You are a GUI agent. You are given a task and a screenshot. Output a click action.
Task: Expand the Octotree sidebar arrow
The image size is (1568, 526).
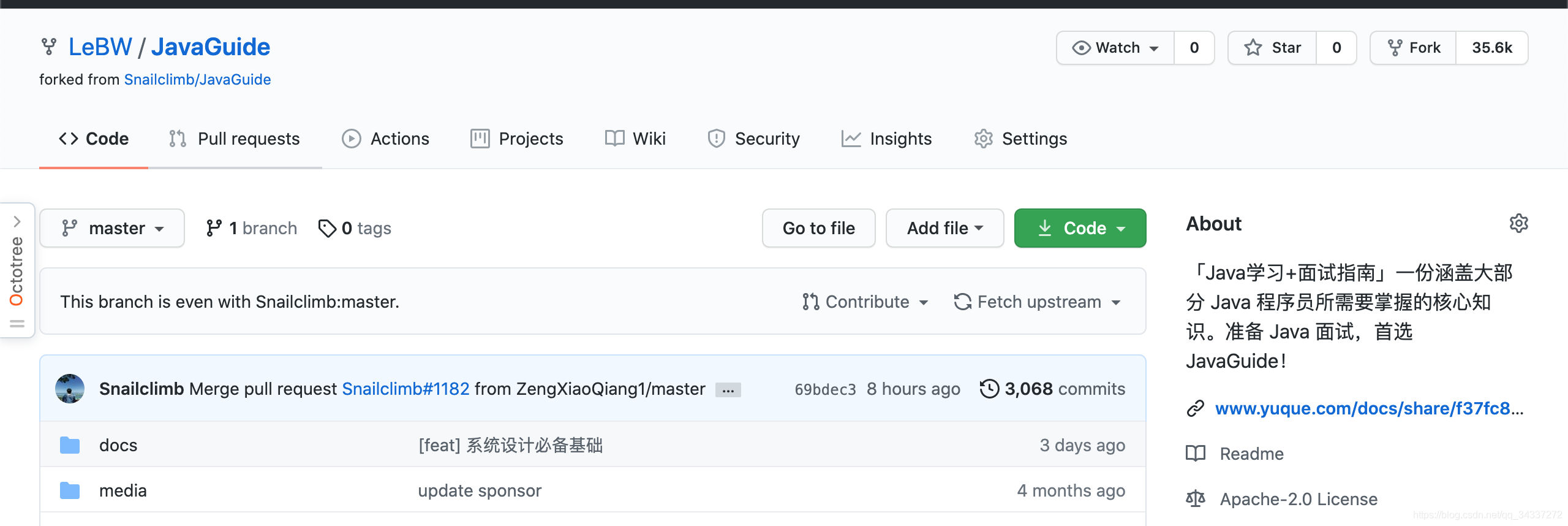pos(17,221)
